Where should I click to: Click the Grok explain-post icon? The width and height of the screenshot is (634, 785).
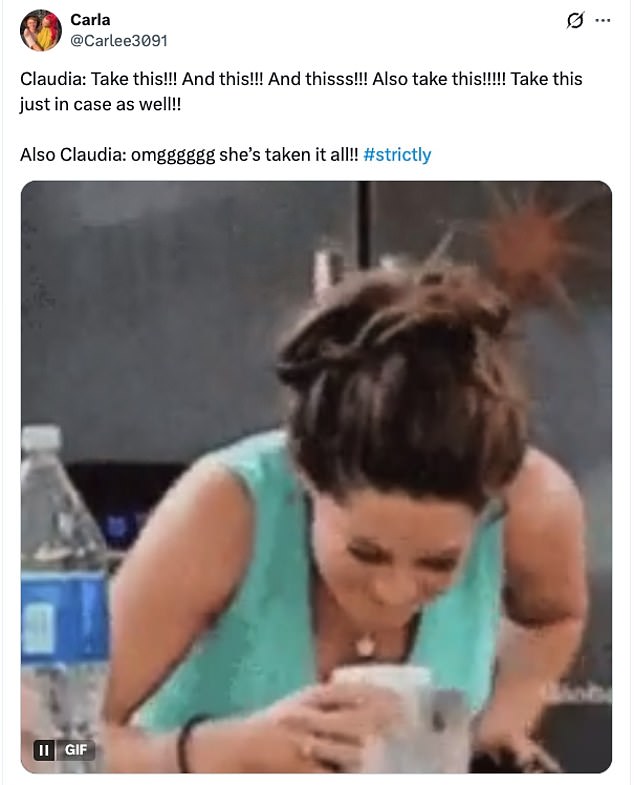tap(575, 21)
